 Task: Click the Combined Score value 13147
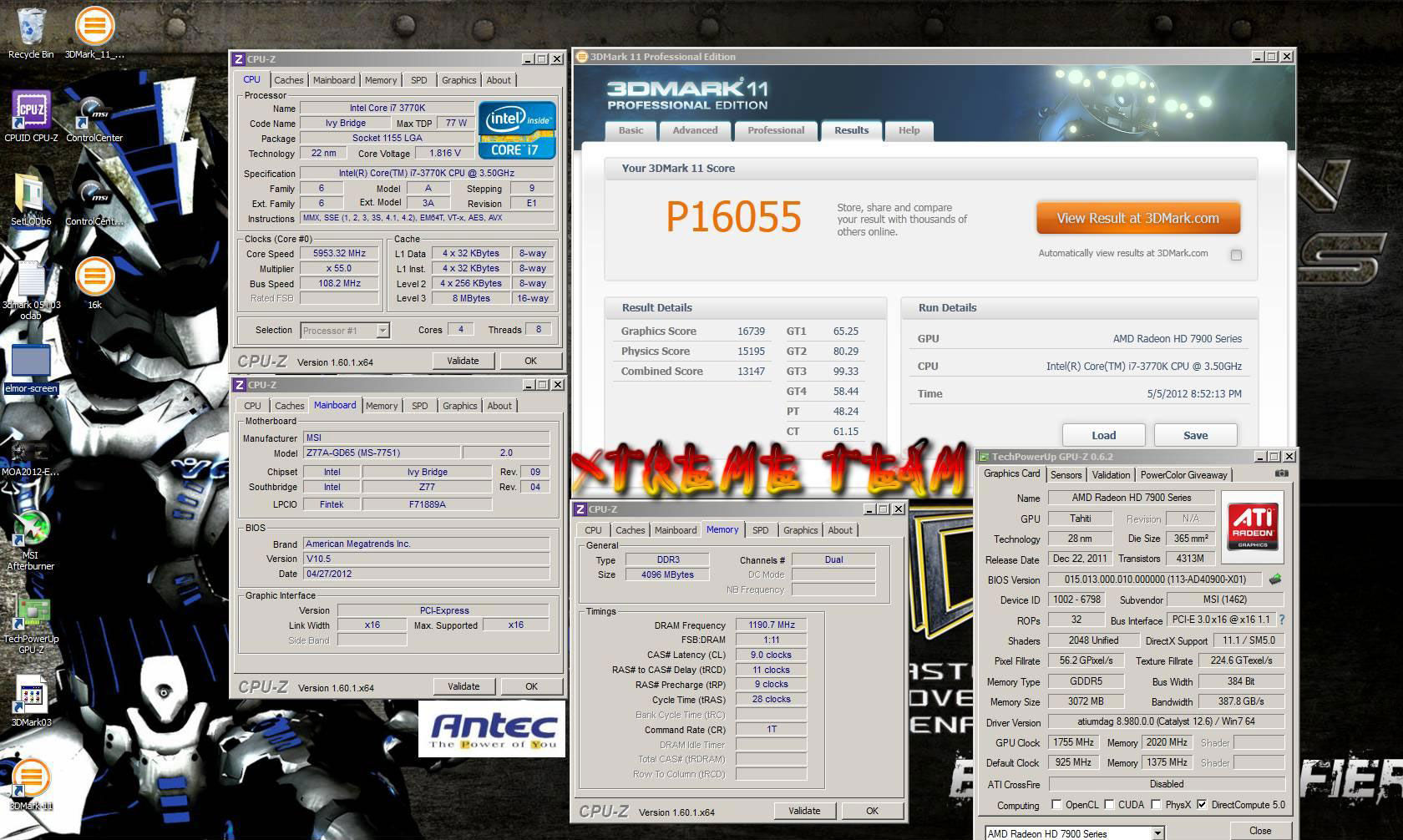click(x=751, y=372)
